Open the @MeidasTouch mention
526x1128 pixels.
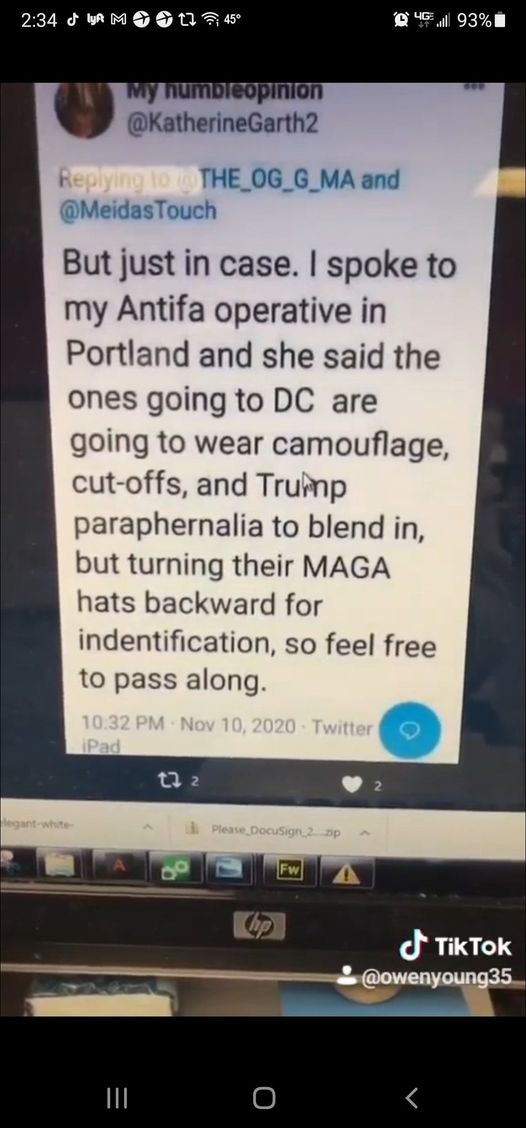tap(137, 210)
